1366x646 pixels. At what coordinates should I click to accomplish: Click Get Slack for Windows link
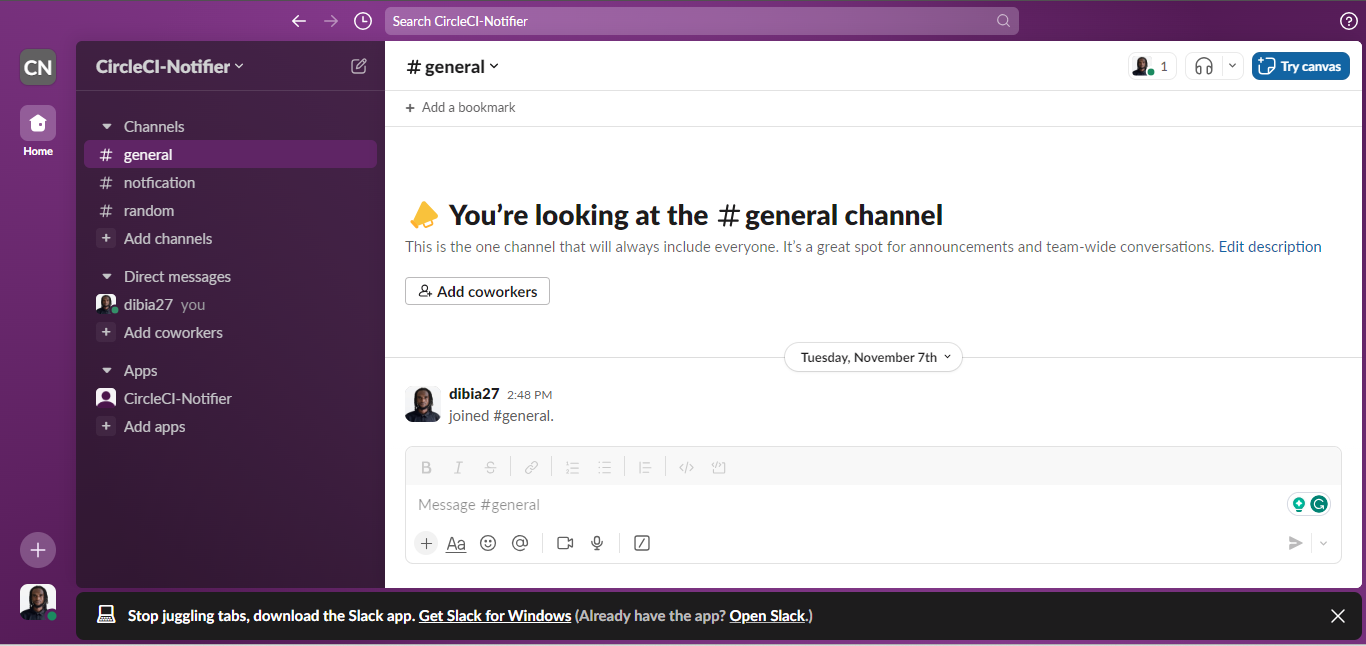pos(495,616)
